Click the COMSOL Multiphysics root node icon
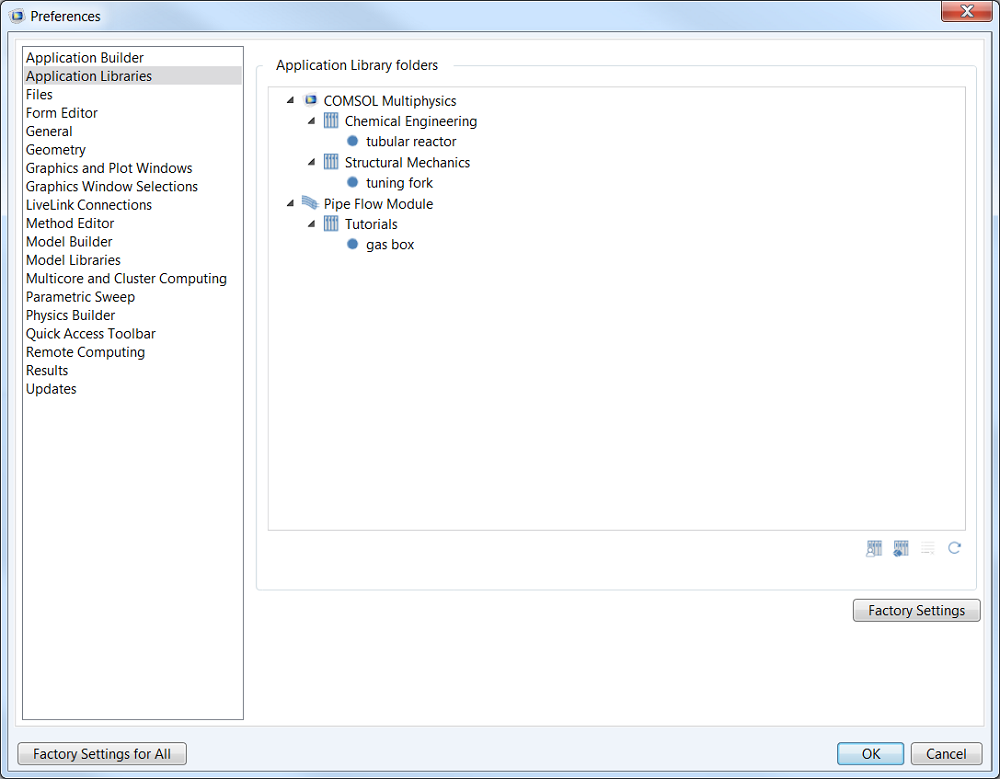The width and height of the screenshot is (1000, 779). (311, 100)
